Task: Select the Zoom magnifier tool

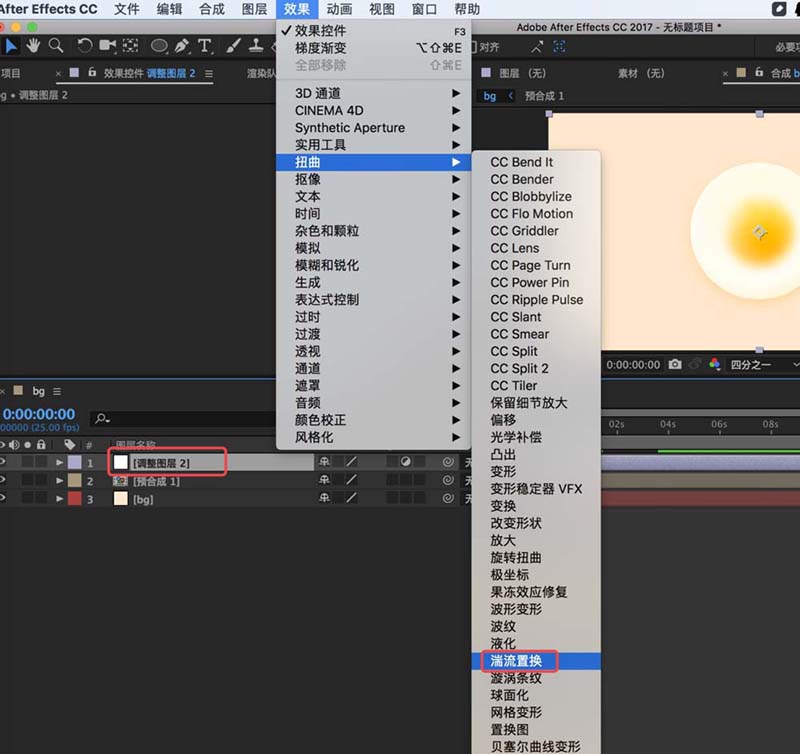Action: [56, 46]
